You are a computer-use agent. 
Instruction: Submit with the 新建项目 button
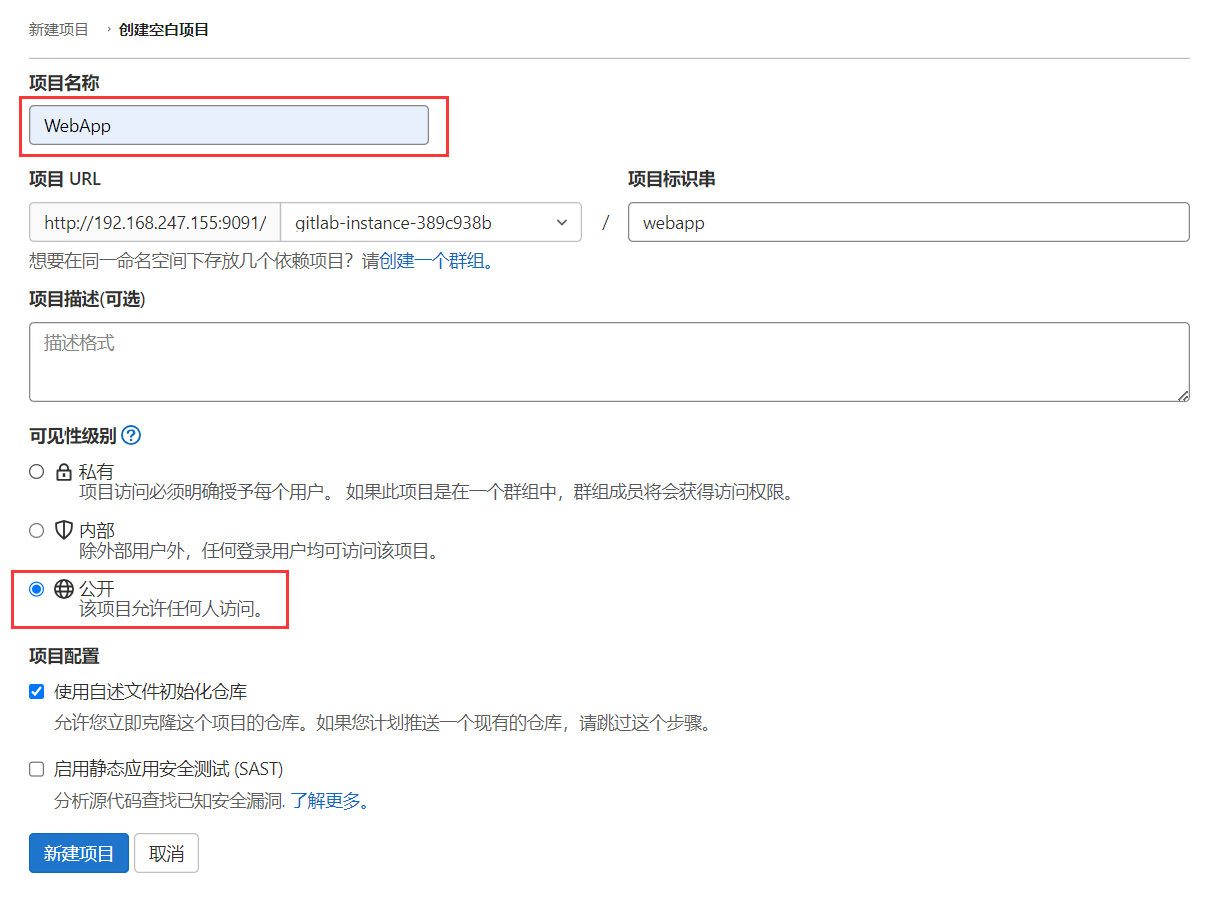point(78,853)
